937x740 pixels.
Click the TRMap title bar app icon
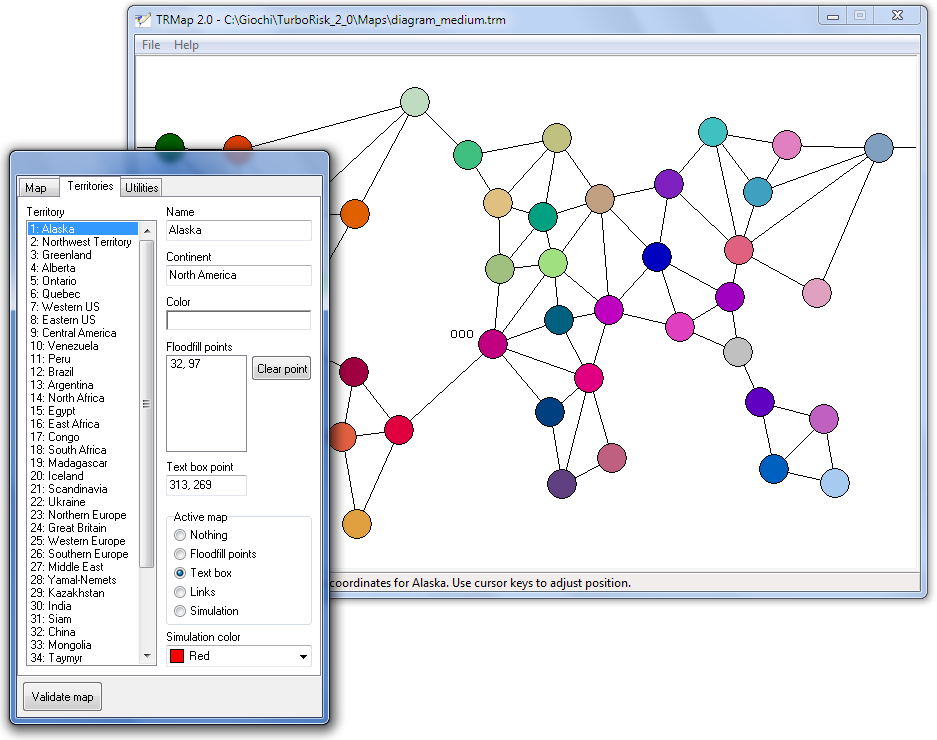(x=143, y=19)
